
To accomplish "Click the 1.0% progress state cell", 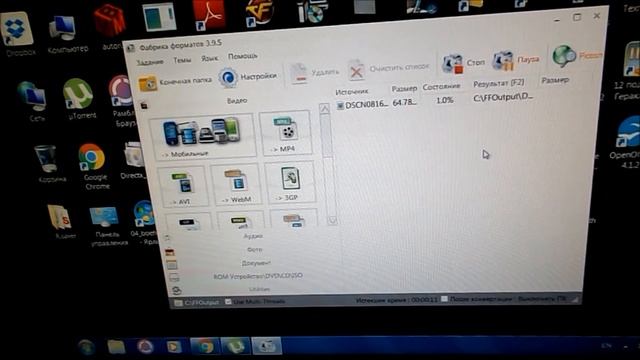I will [x=444, y=100].
